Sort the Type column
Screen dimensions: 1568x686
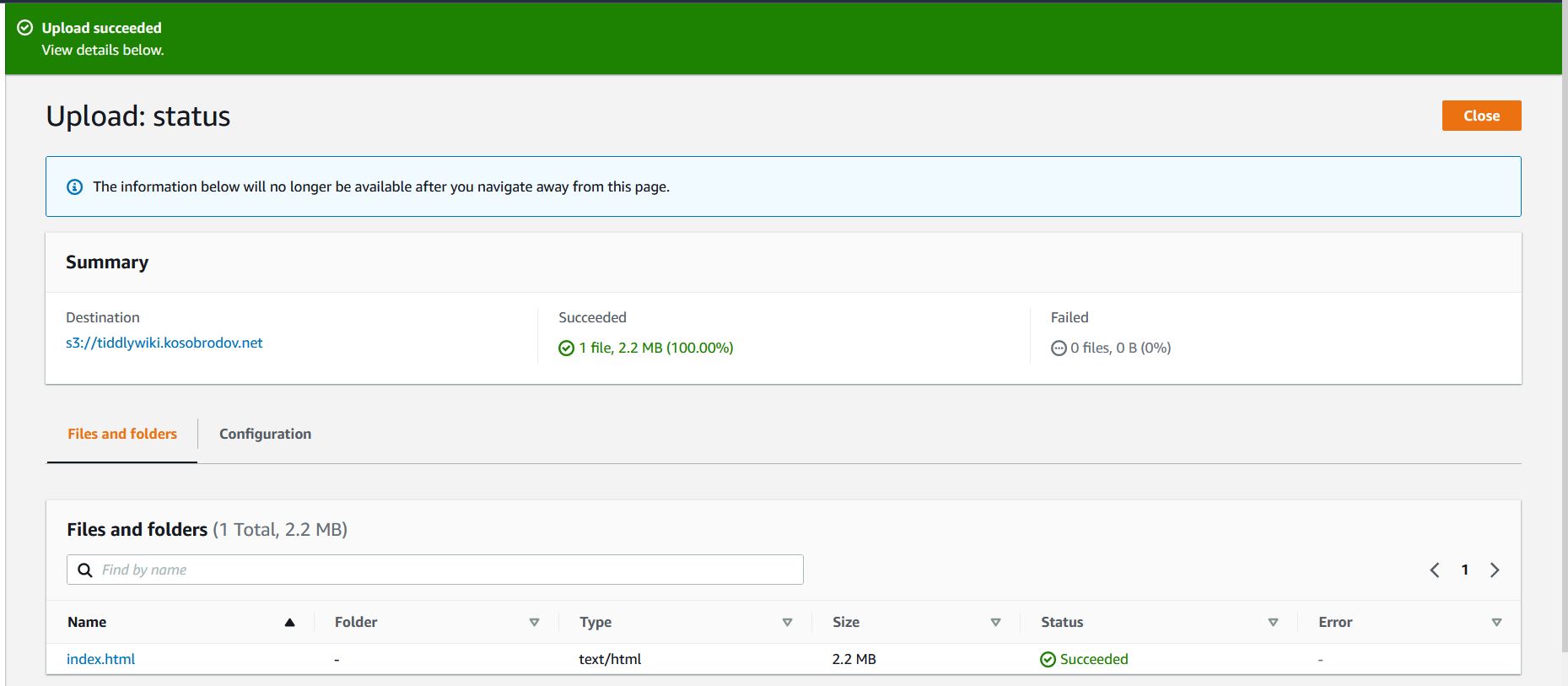(x=787, y=623)
